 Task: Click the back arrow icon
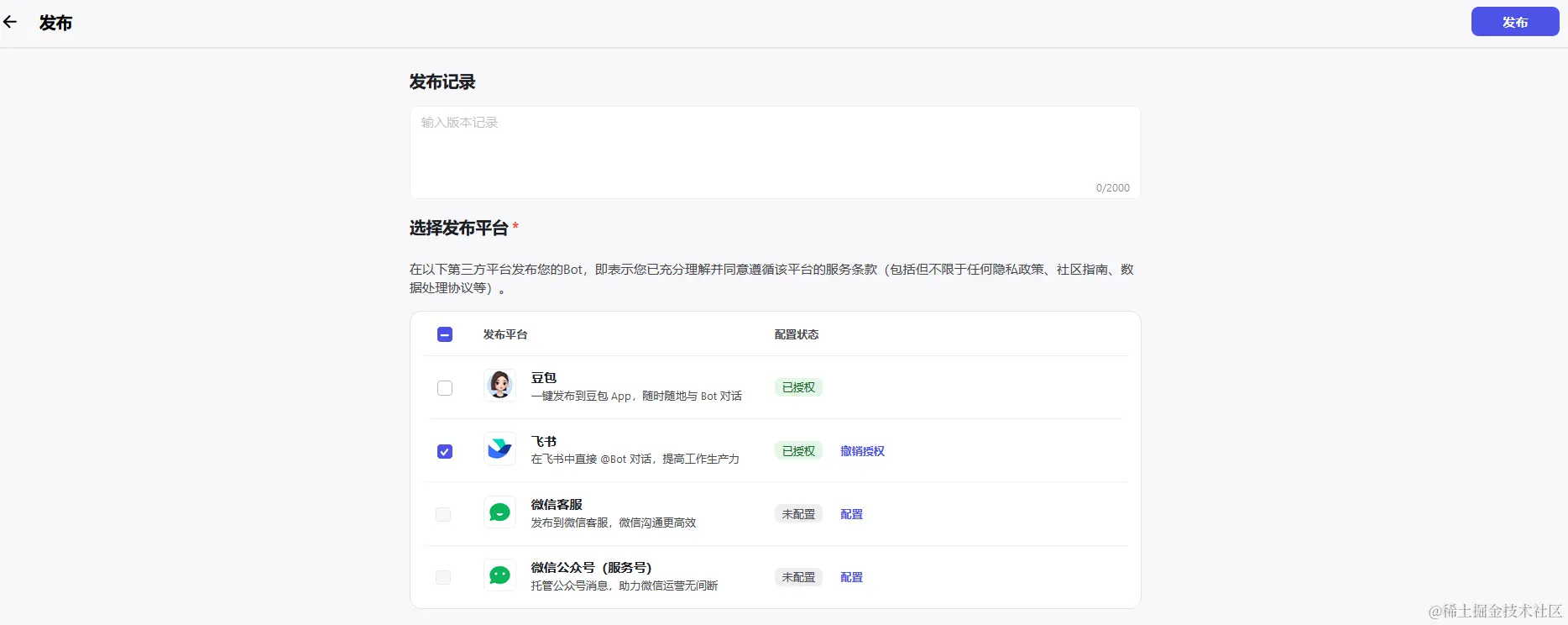(10, 23)
